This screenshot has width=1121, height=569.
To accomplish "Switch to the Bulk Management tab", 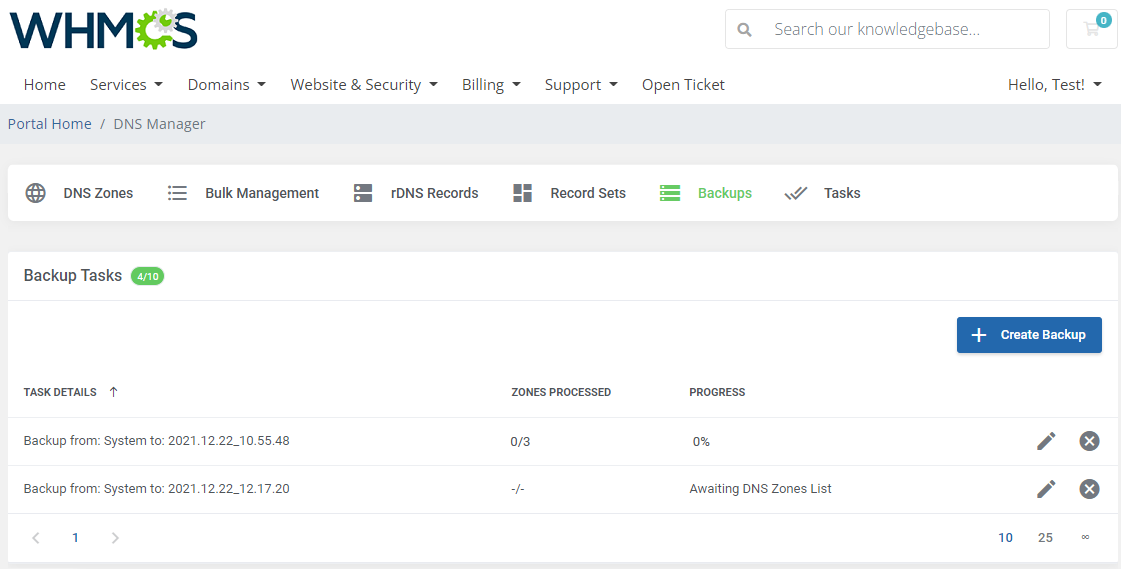I will tap(262, 193).
